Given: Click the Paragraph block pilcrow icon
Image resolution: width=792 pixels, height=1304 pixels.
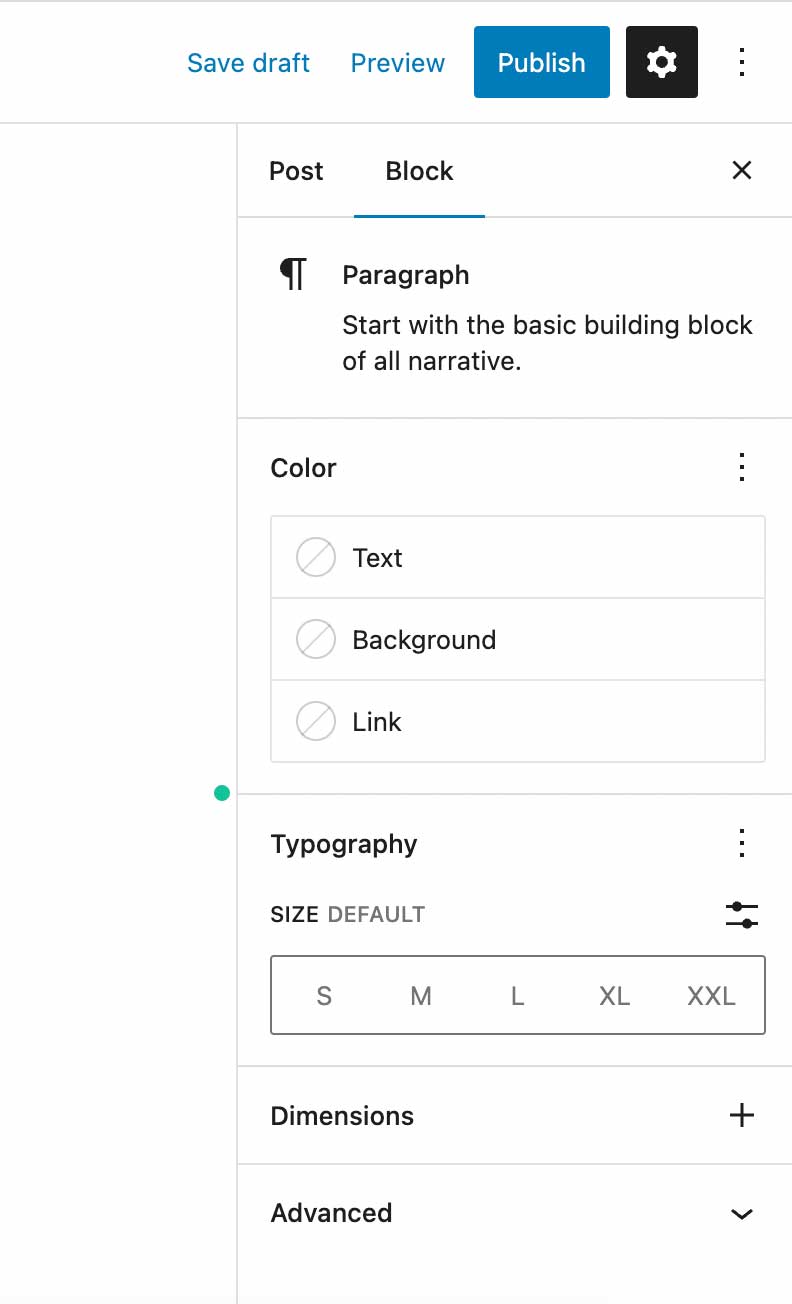Looking at the screenshot, I should point(293,273).
